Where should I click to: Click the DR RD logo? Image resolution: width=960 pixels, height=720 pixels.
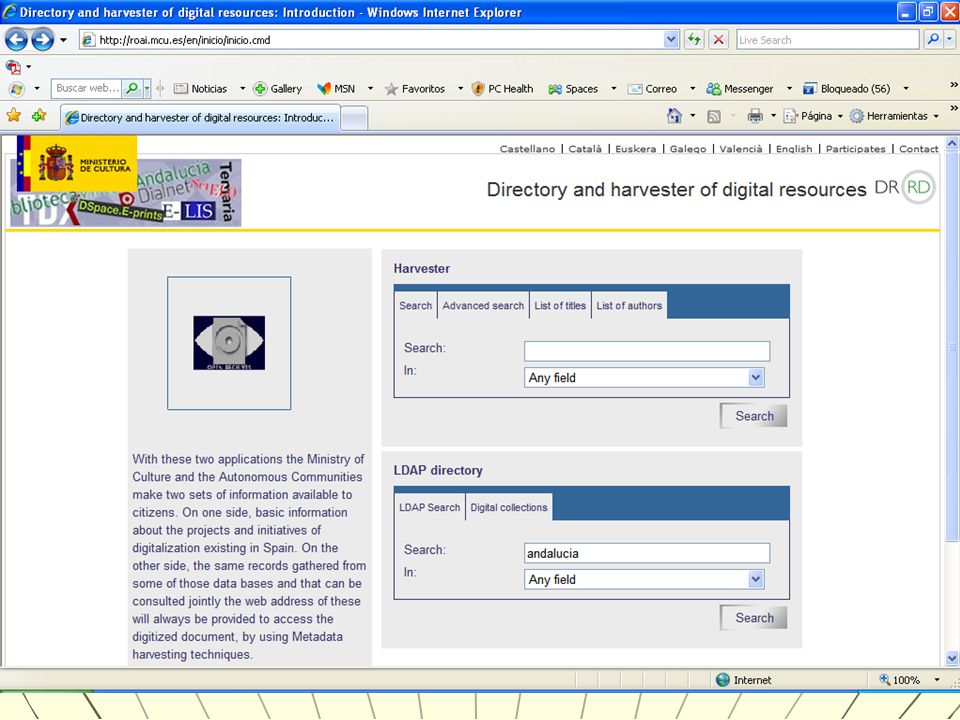[x=905, y=187]
